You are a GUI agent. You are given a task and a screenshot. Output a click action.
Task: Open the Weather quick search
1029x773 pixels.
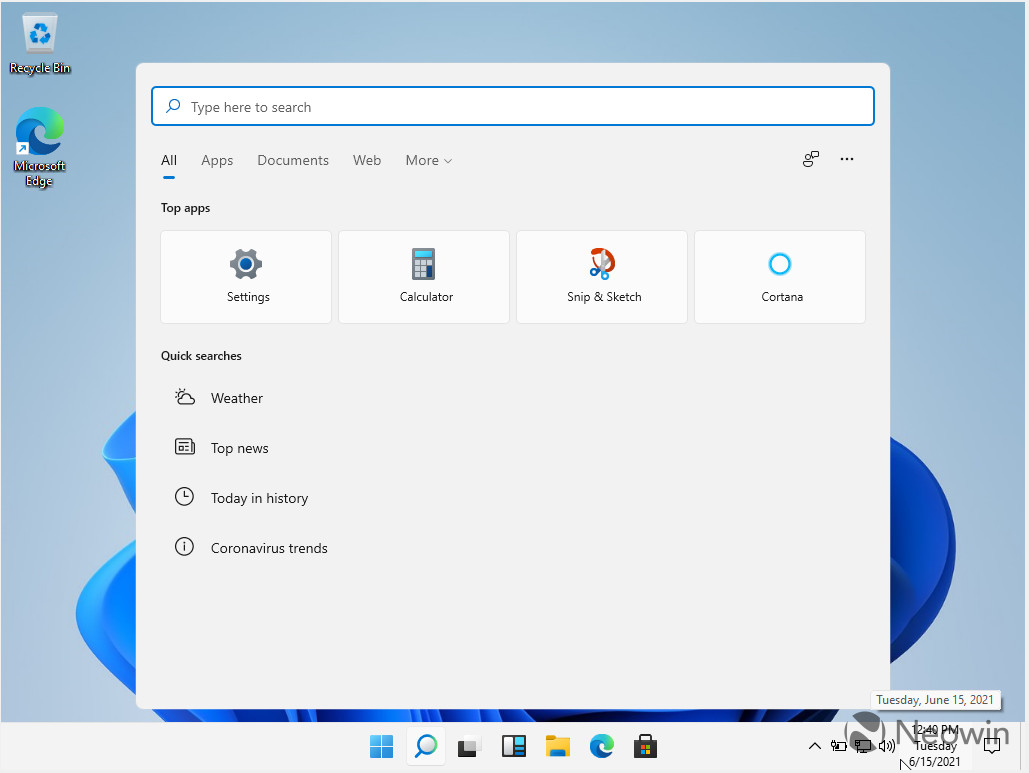point(237,398)
